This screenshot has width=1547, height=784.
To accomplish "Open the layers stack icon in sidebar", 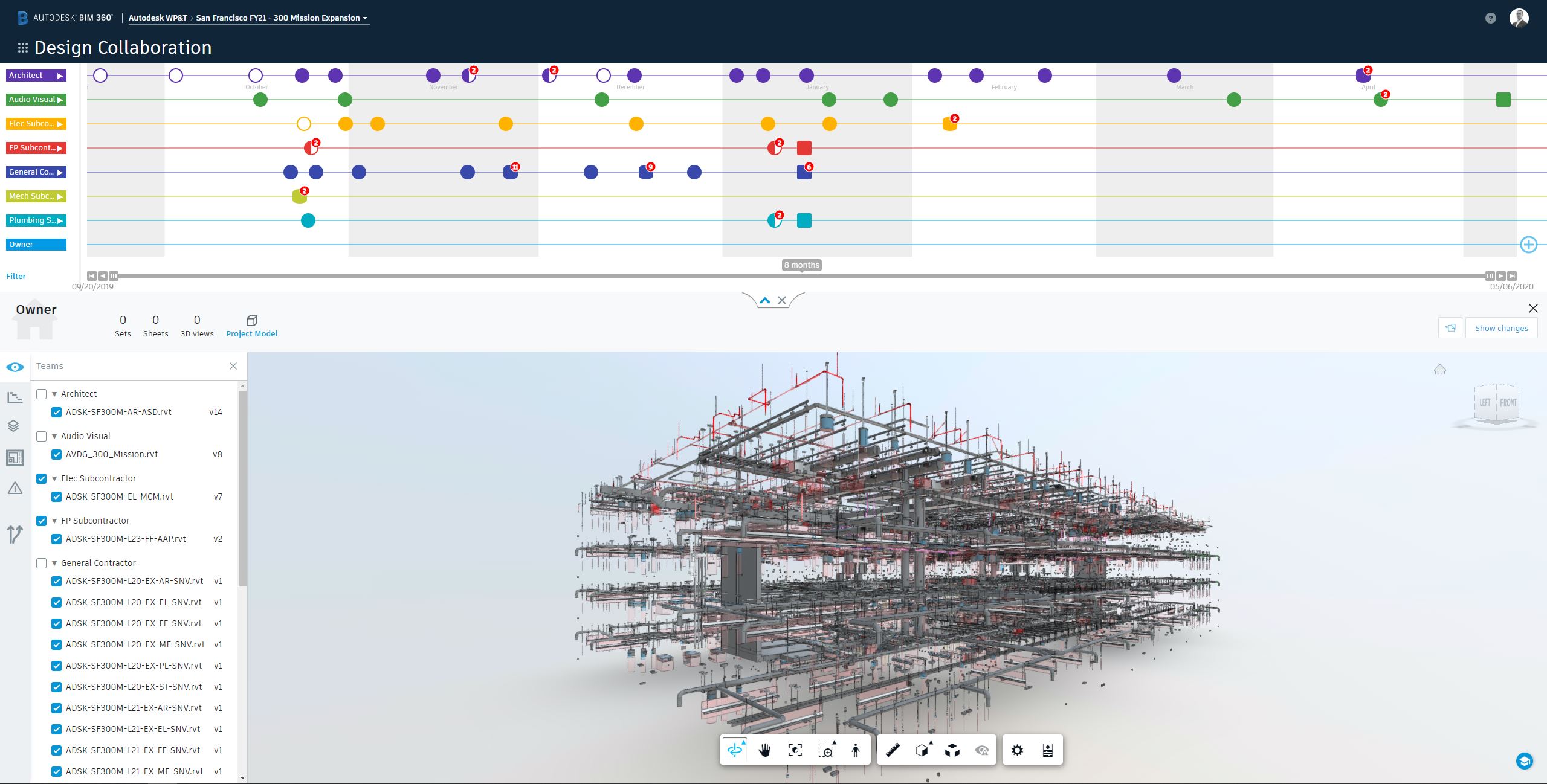I will pos(15,426).
